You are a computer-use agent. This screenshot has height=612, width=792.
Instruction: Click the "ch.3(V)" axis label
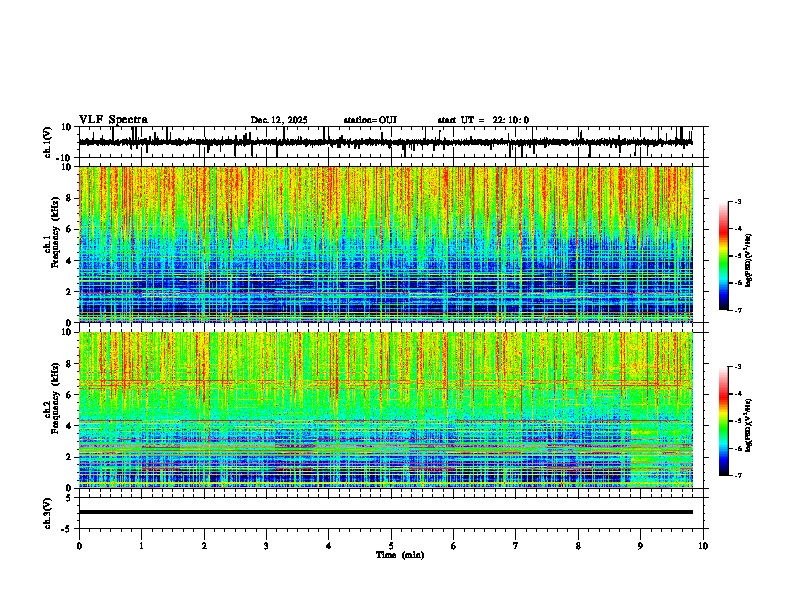point(48,513)
